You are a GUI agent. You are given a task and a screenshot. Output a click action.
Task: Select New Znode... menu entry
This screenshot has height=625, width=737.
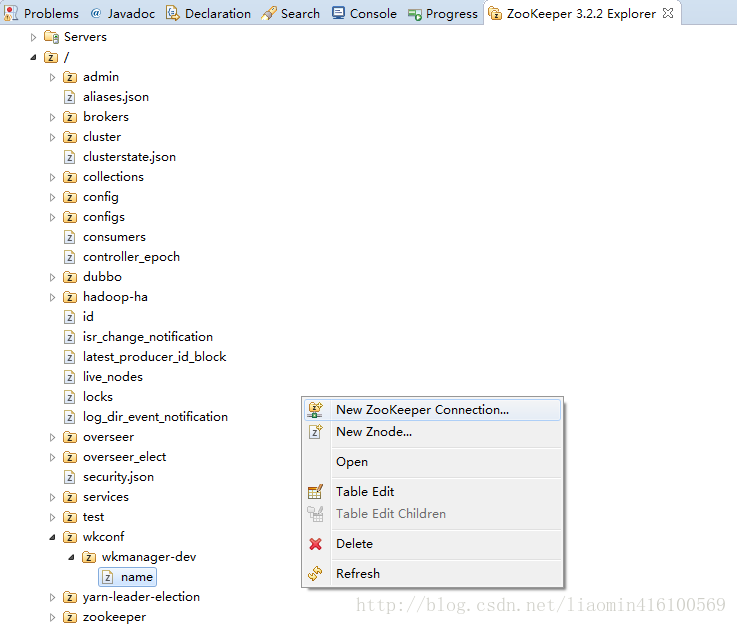374,432
